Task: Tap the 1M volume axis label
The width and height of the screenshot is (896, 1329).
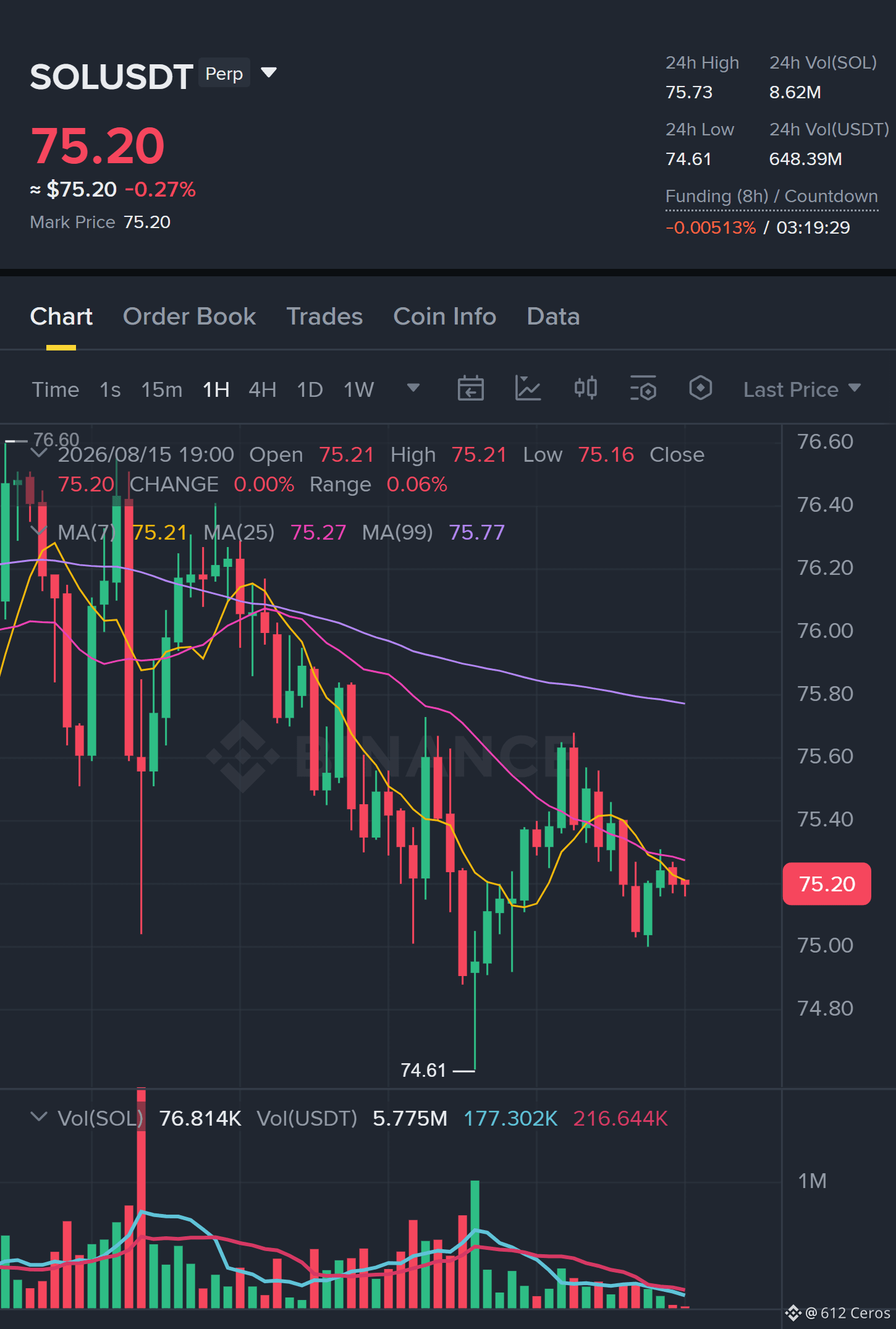Action: [812, 1181]
